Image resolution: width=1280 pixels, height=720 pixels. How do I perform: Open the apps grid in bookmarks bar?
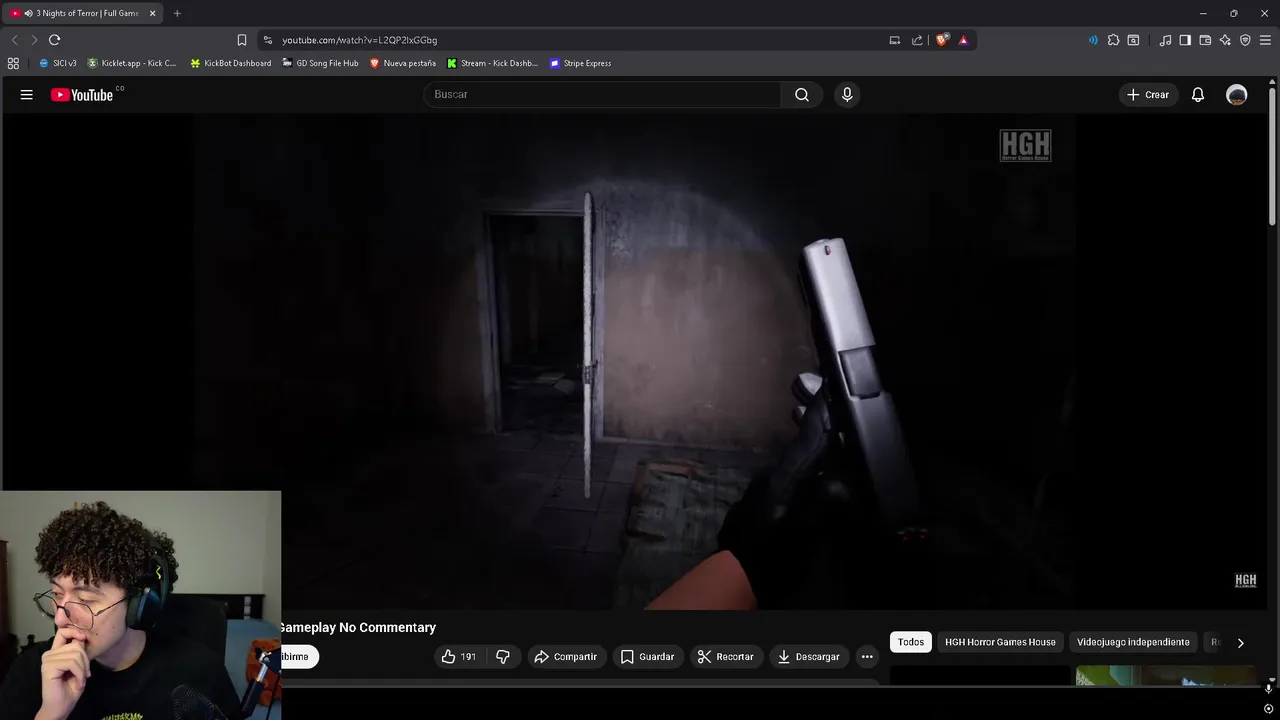[x=13, y=63]
